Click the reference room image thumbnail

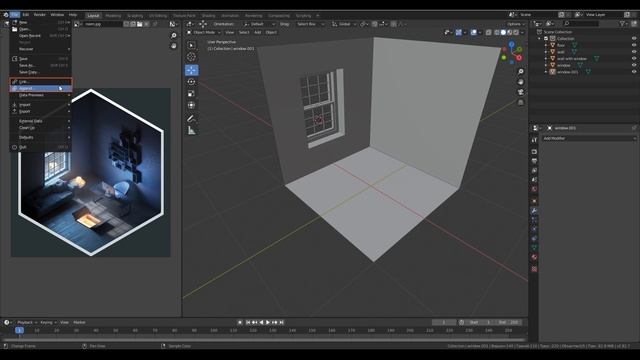(91, 172)
